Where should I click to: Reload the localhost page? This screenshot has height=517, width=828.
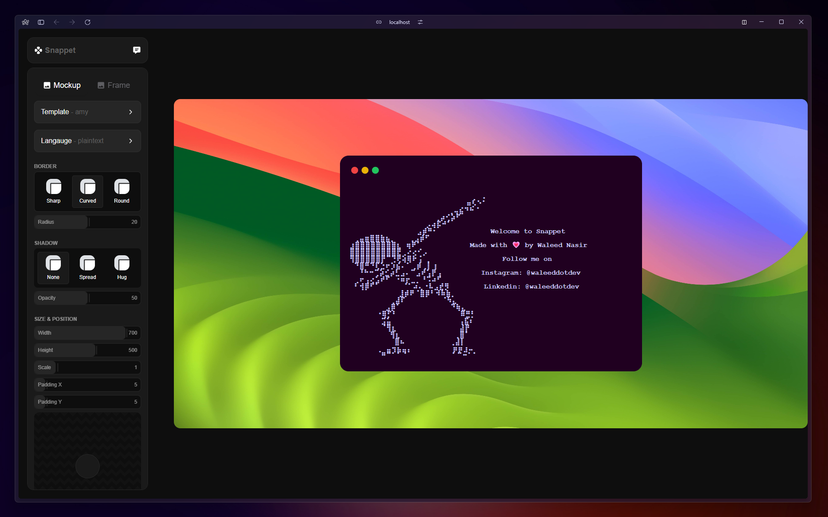pos(88,22)
